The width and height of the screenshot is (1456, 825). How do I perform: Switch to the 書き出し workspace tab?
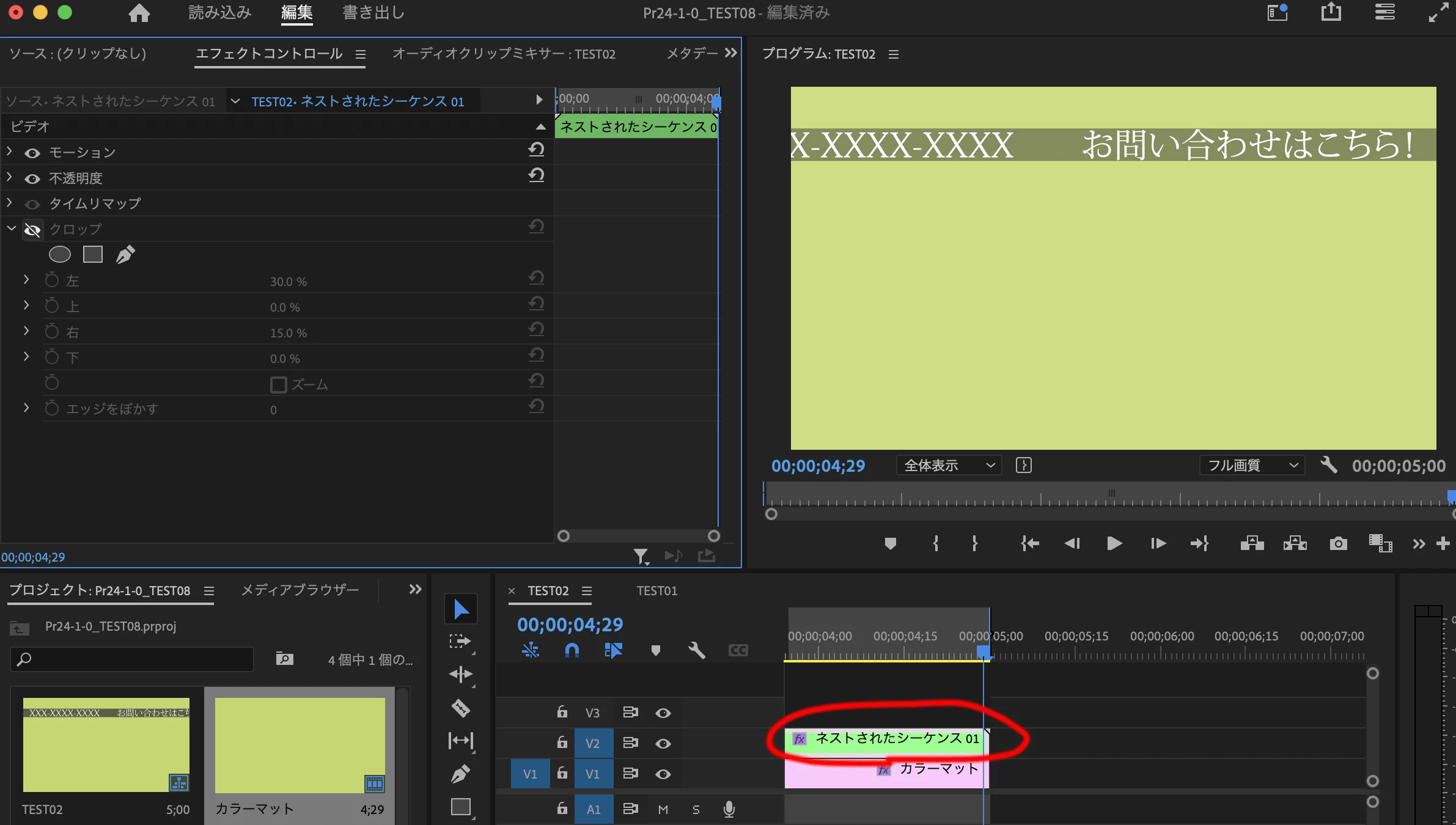(x=373, y=13)
